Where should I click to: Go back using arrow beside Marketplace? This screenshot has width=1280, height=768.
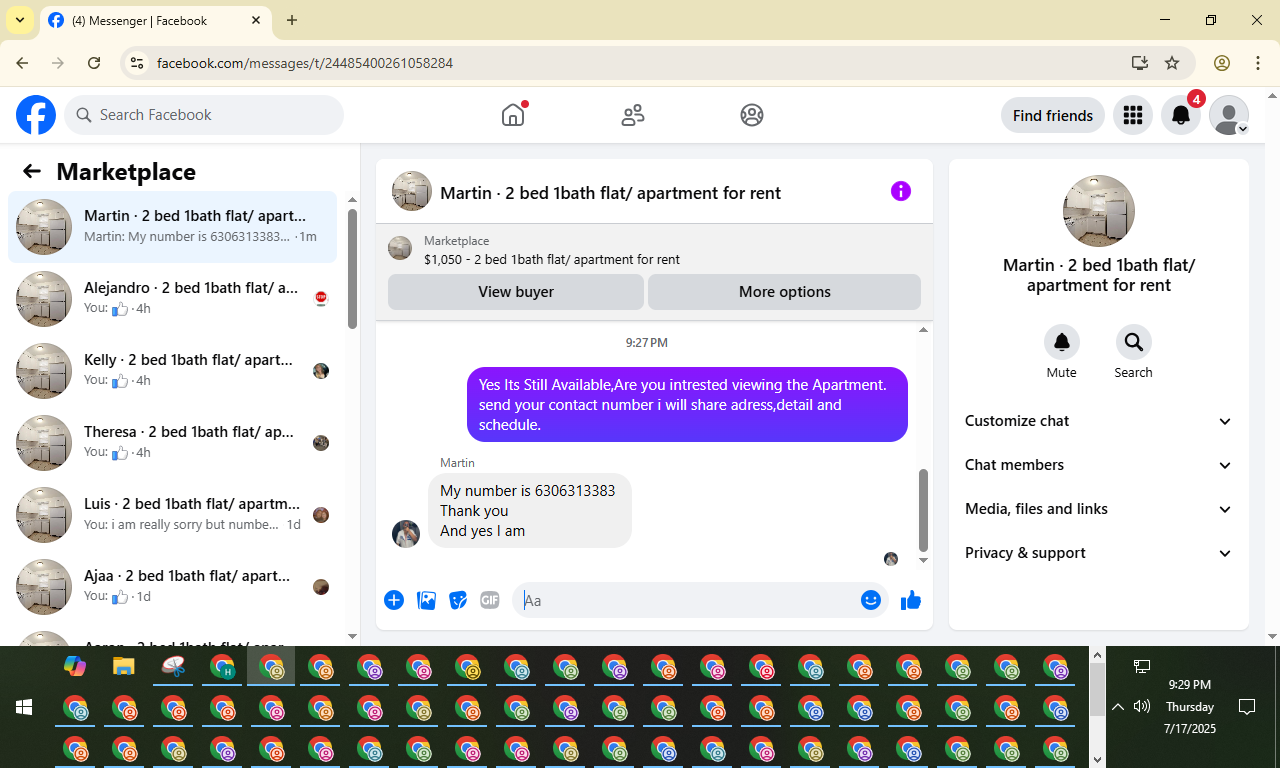pos(32,171)
